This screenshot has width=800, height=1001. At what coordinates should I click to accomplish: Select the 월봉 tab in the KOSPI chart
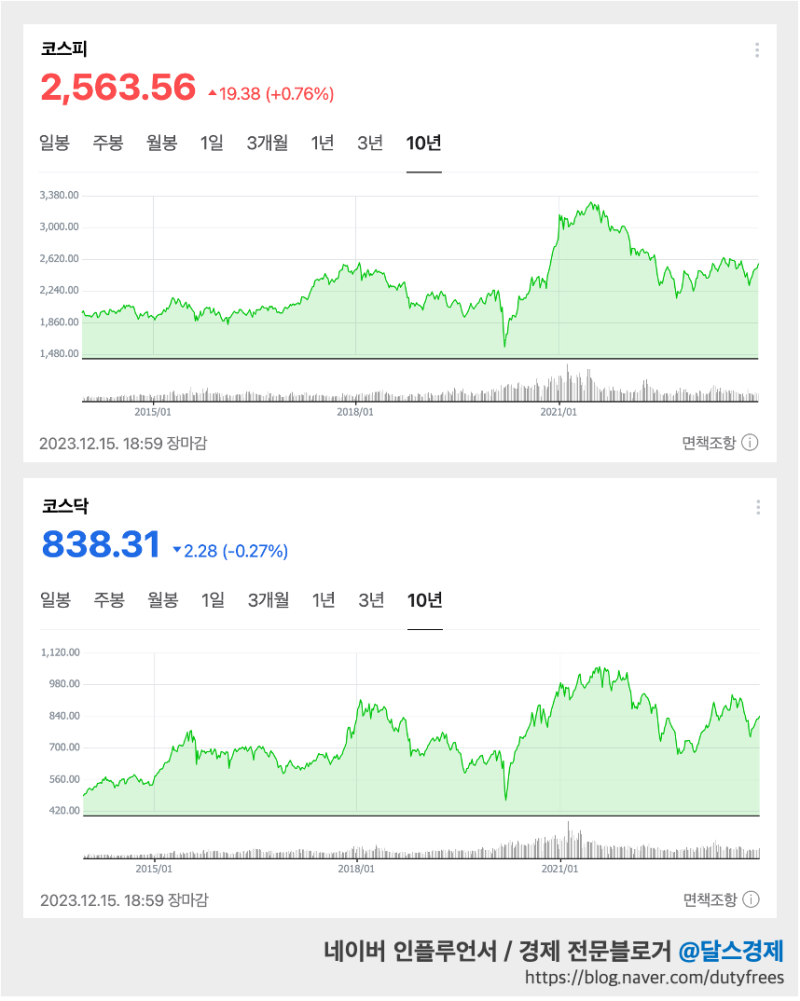162,143
